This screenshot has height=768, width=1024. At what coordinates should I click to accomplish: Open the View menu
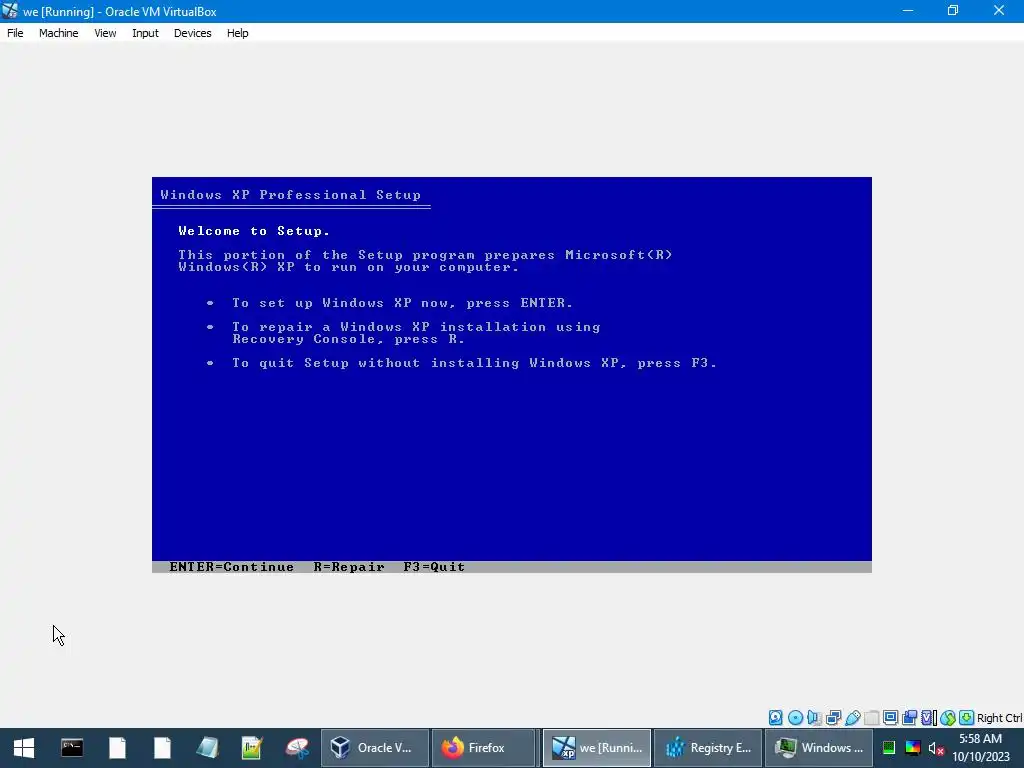105,33
